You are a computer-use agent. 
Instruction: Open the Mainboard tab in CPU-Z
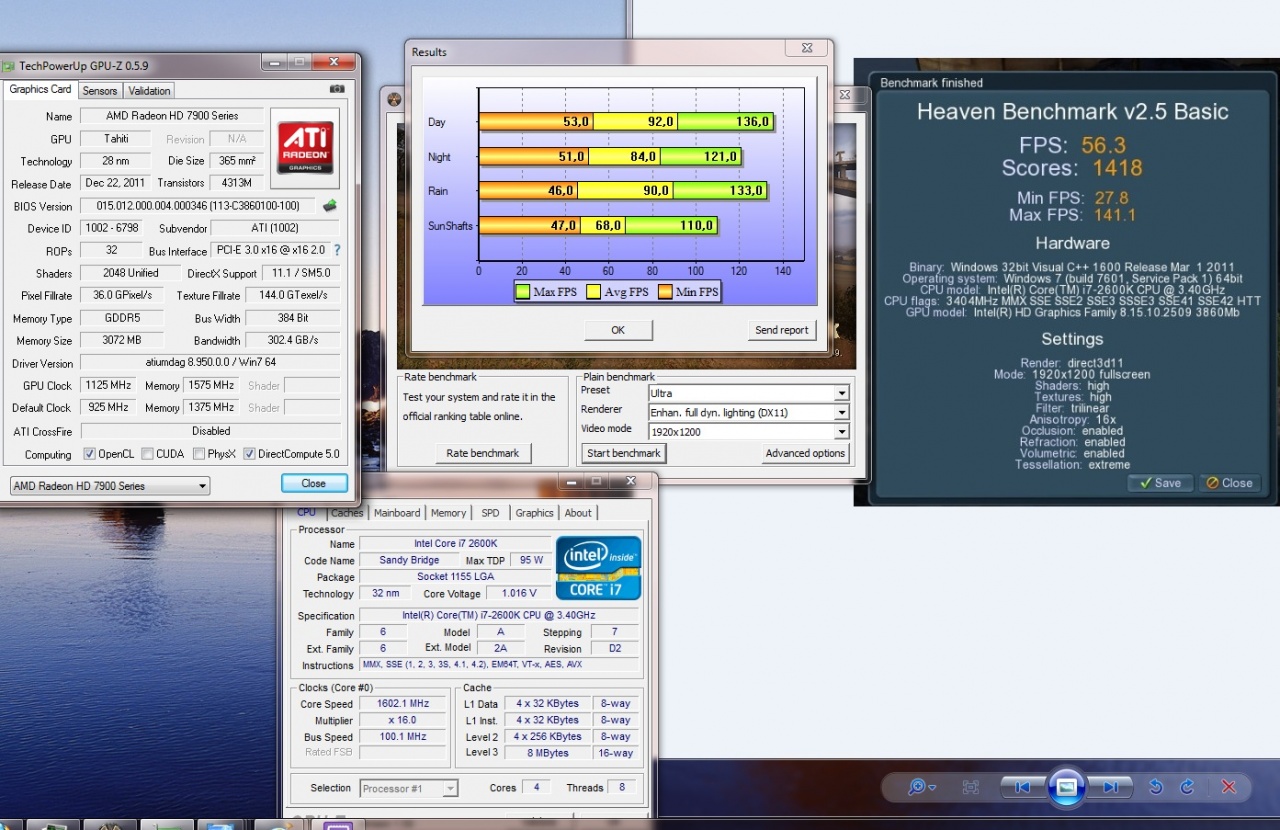(397, 513)
